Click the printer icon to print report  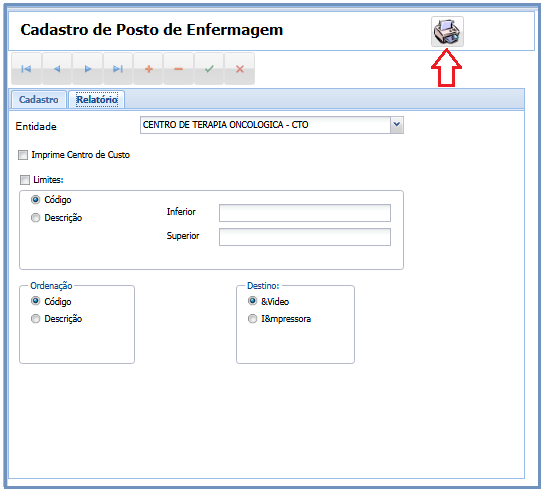447,31
